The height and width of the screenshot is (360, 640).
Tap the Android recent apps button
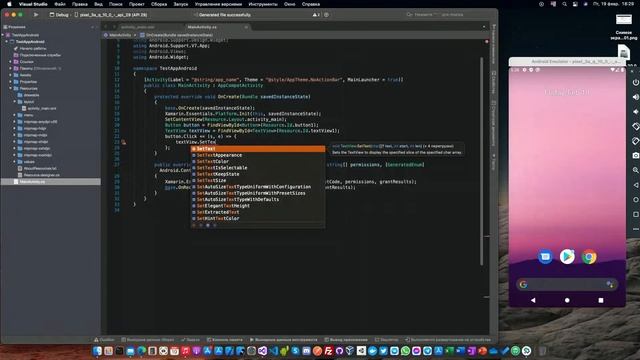(601, 300)
